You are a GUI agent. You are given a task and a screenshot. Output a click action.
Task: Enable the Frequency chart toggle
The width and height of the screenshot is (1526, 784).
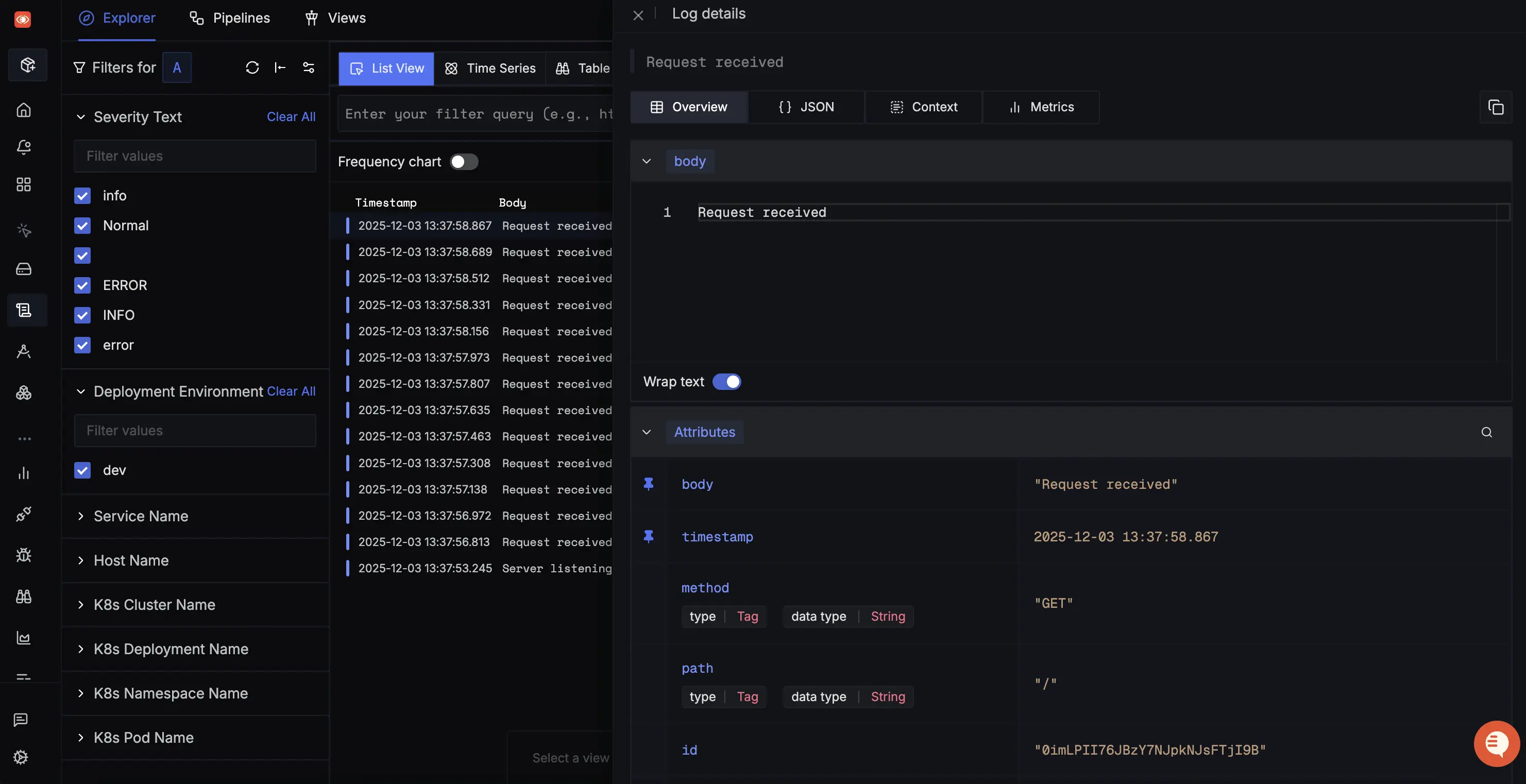[x=464, y=161]
